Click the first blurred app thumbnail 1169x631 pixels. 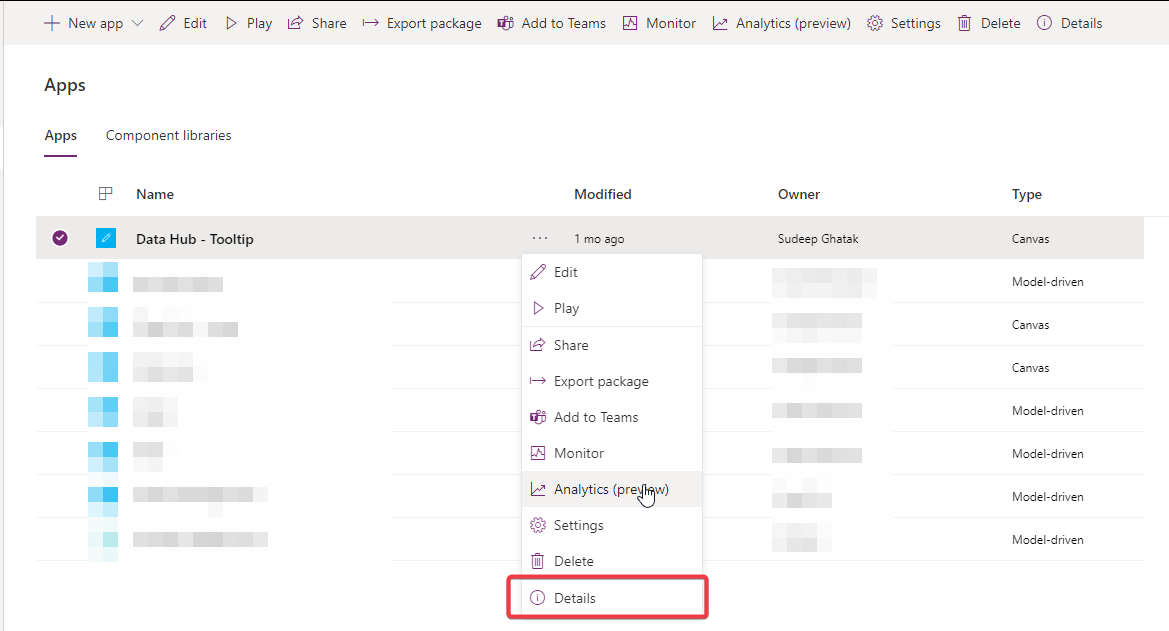pyautogui.click(x=105, y=281)
